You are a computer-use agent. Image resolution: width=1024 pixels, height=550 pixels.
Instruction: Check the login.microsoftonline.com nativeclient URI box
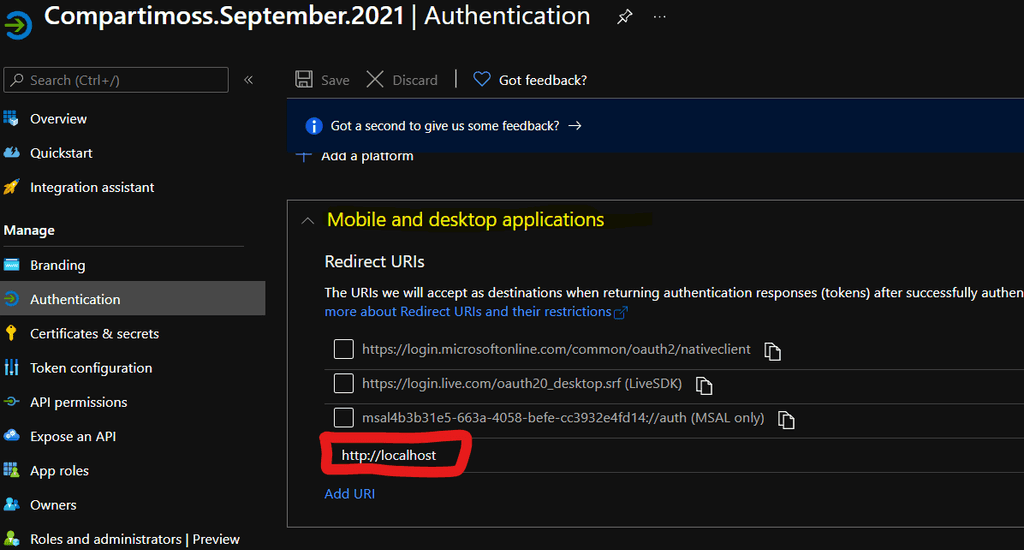pos(344,349)
